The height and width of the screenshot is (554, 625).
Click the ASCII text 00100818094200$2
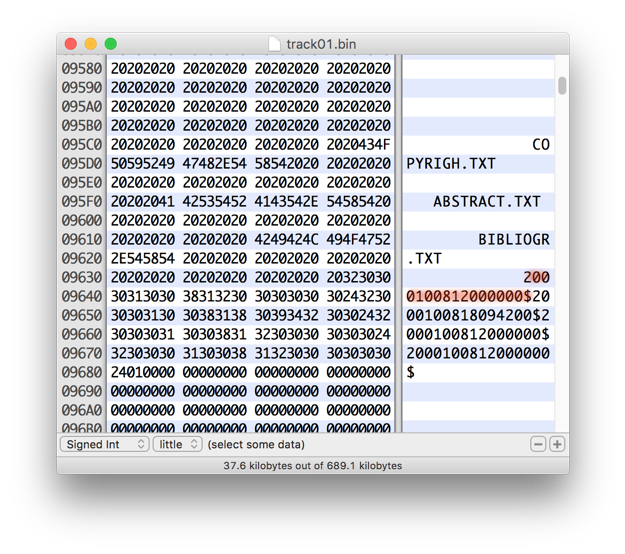(x=478, y=315)
